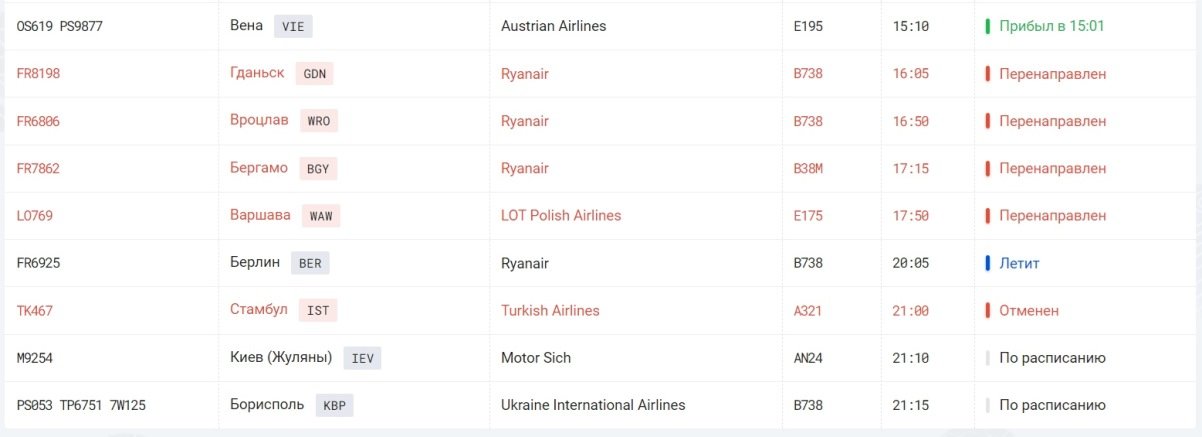1202x437 pixels.
Task: Select the BER airport code badge
Action: (x=311, y=264)
